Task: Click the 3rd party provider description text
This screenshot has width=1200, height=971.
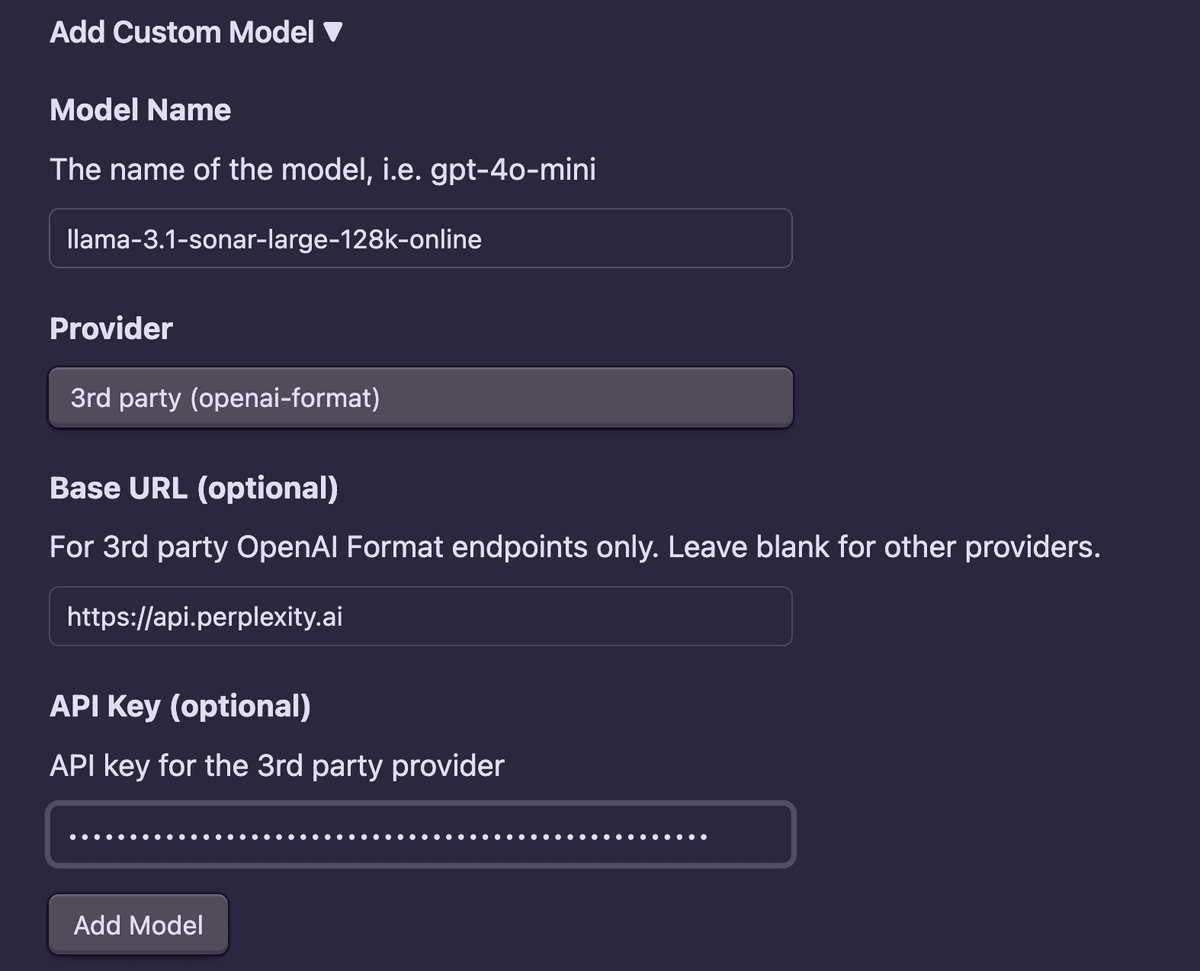Action: 275,765
